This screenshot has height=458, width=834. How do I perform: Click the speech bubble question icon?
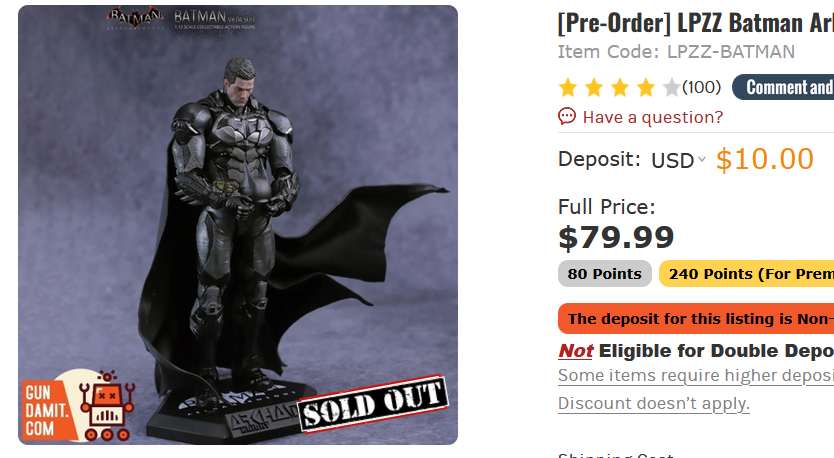coord(567,117)
